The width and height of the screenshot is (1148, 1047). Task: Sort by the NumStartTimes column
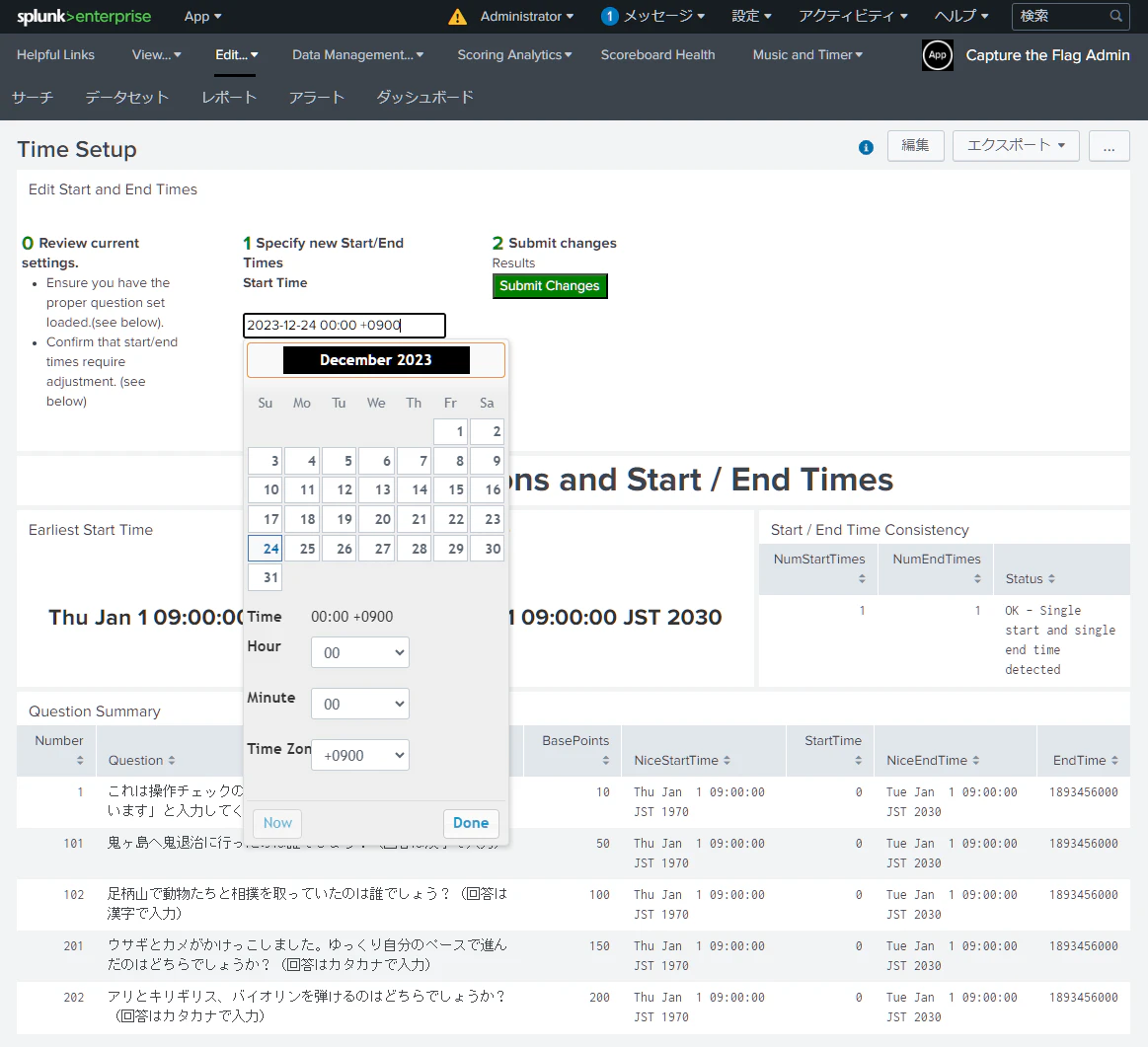(x=819, y=569)
